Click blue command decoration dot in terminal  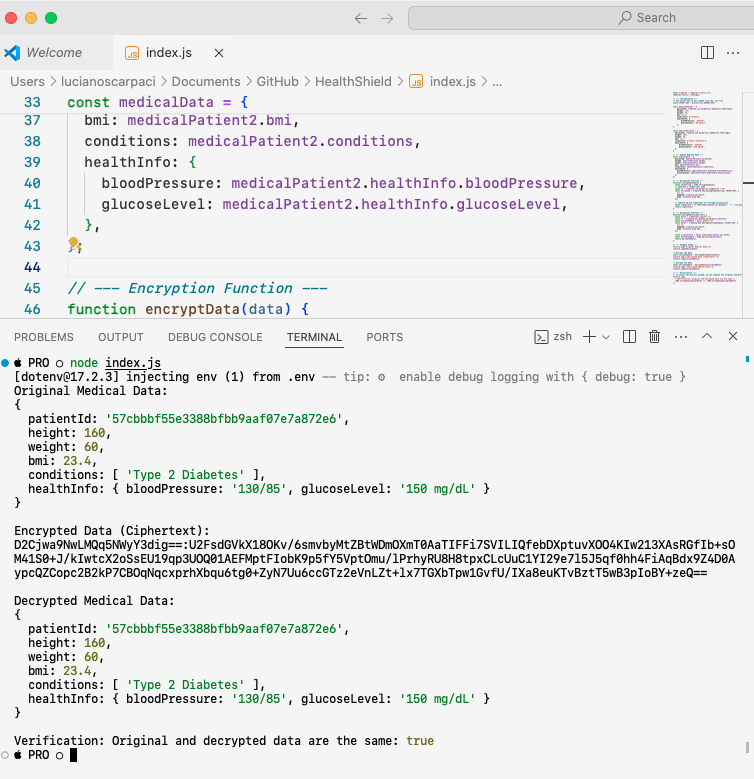[x=5, y=363]
